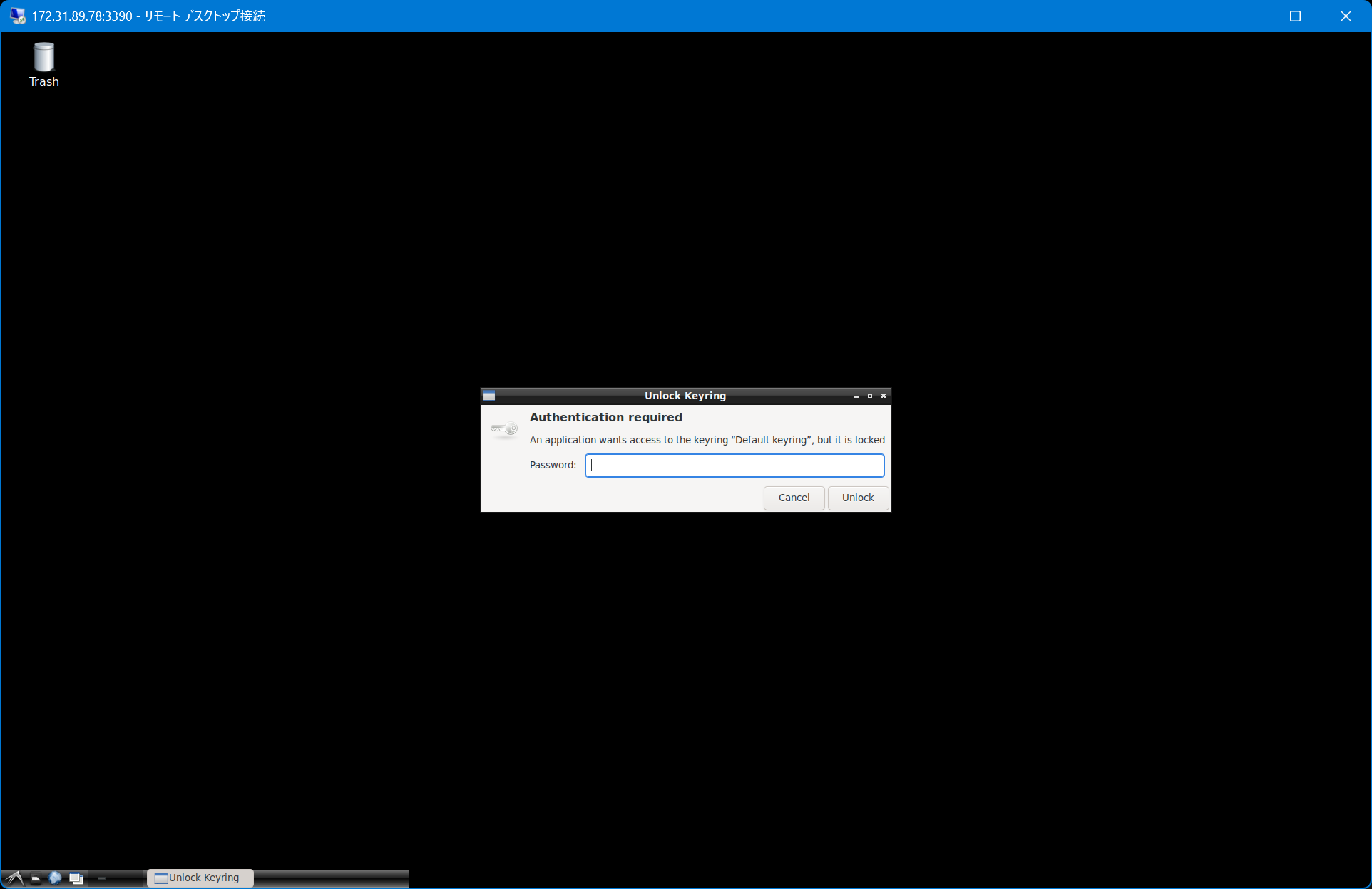
Task: Click the Unlock Keyring title bar text
Action: tap(685, 396)
